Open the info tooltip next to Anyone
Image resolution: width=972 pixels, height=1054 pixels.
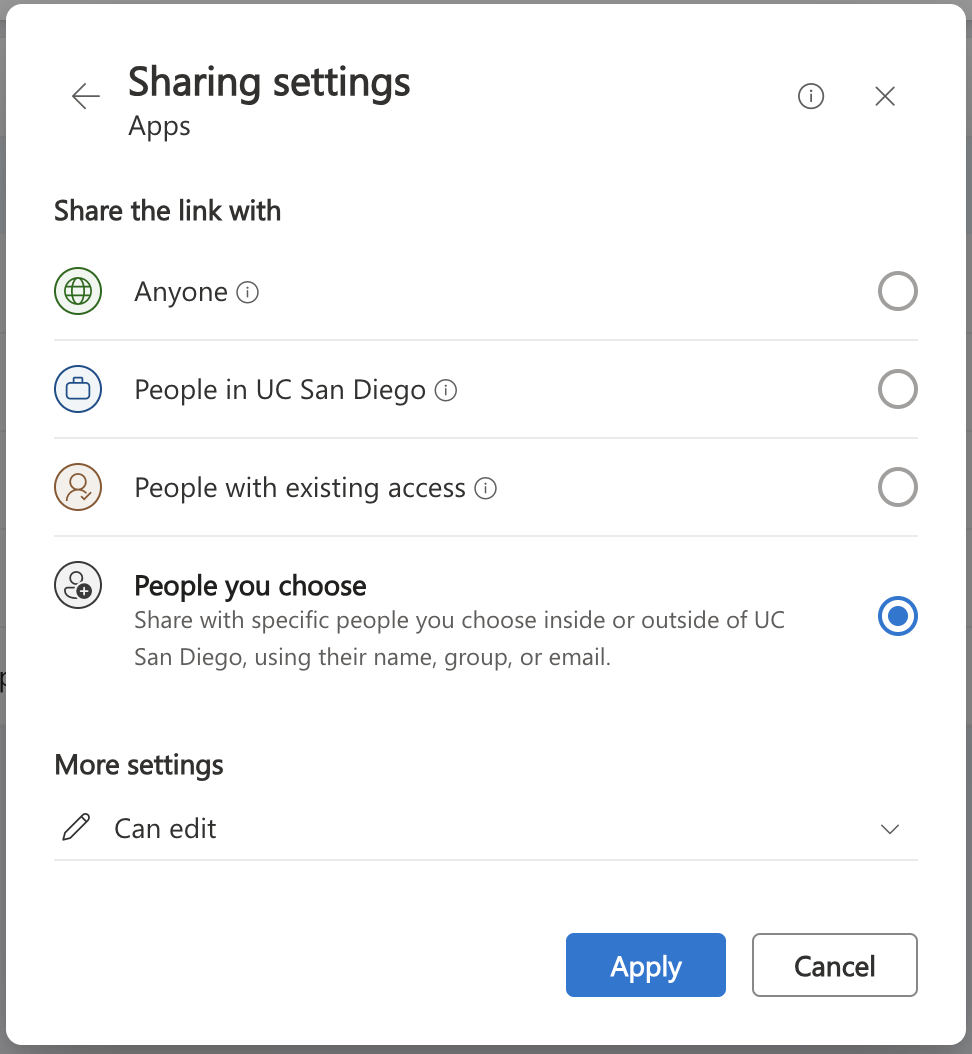pos(249,291)
